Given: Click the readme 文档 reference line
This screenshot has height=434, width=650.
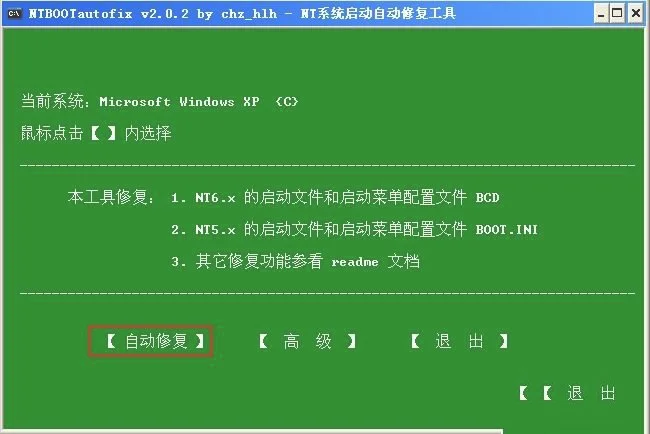Looking at the screenshot, I should (x=295, y=261).
